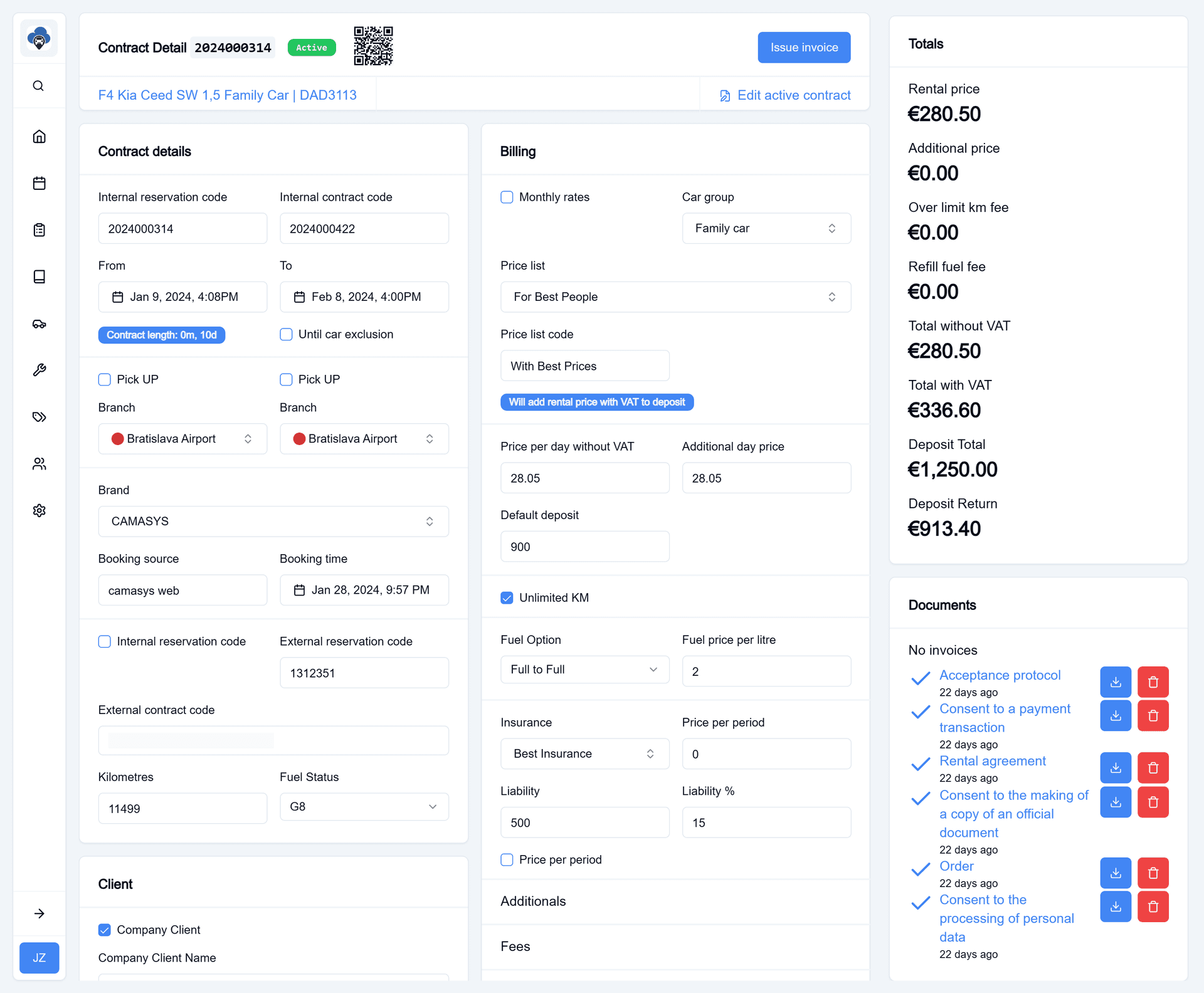Open Fuel Option dropdown Full to Full

[x=584, y=670]
